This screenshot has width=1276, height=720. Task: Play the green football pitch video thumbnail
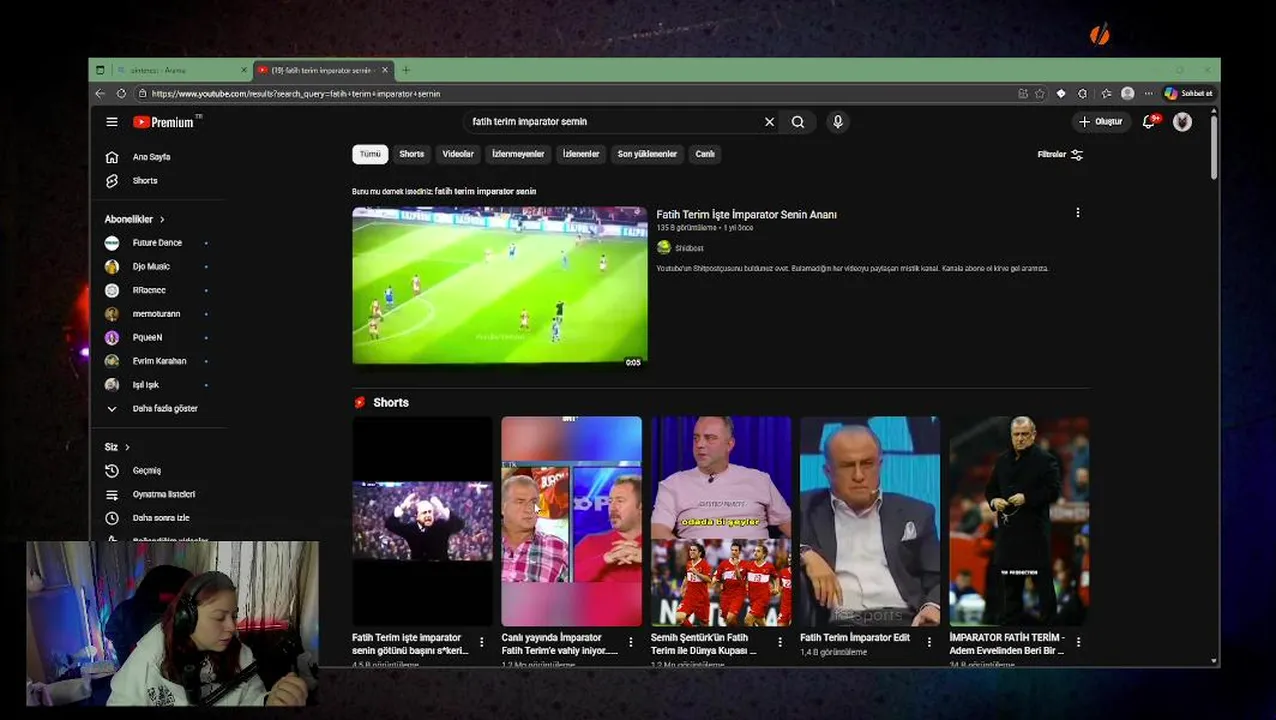(500, 287)
